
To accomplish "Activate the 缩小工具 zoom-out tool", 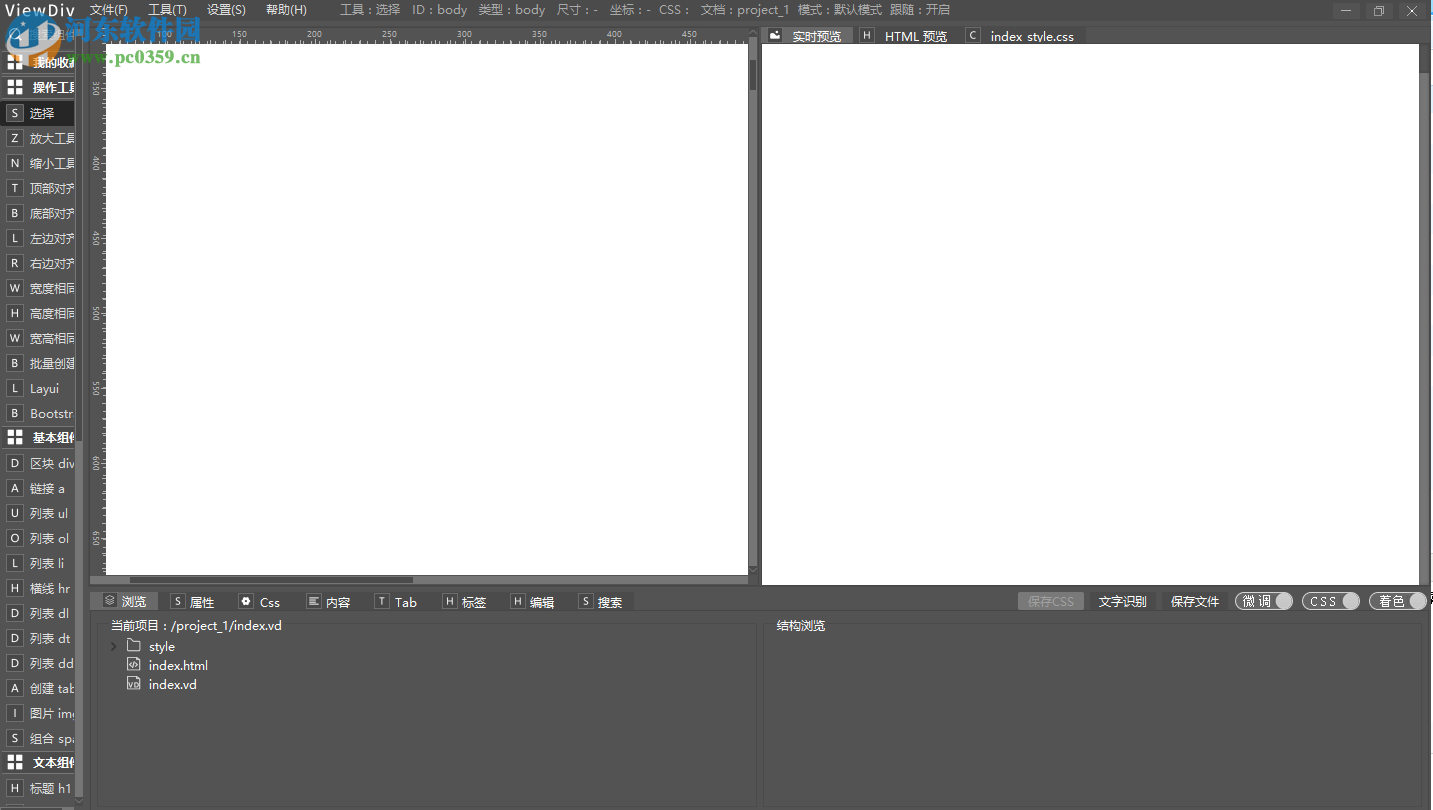I will 38,162.
